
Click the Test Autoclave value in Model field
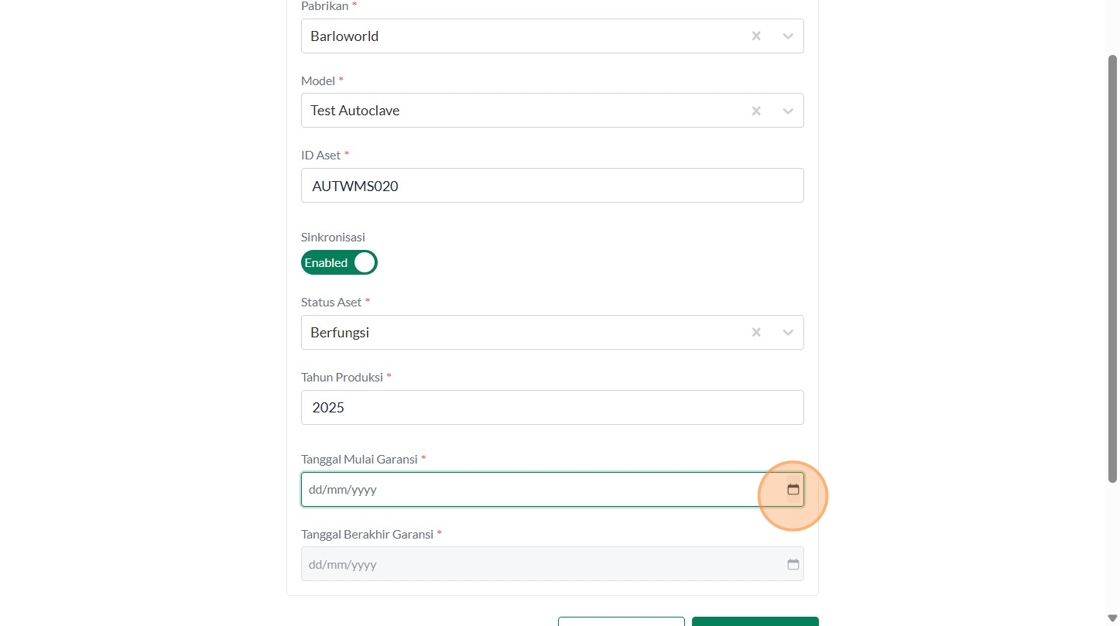[355, 111]
